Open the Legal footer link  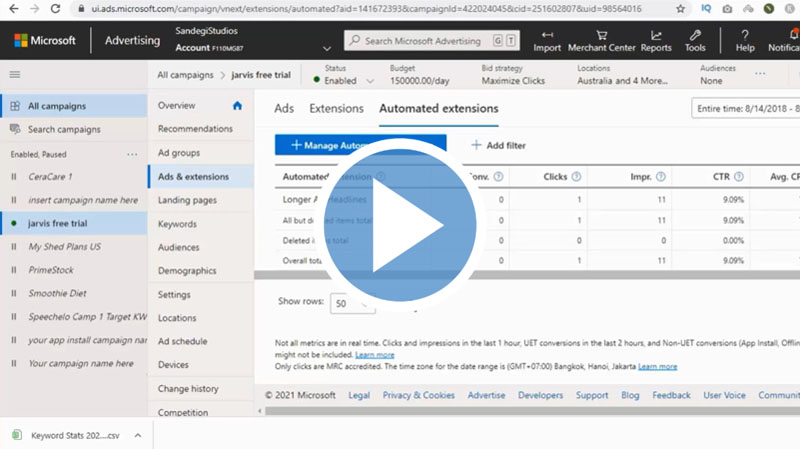coord(359,395)
